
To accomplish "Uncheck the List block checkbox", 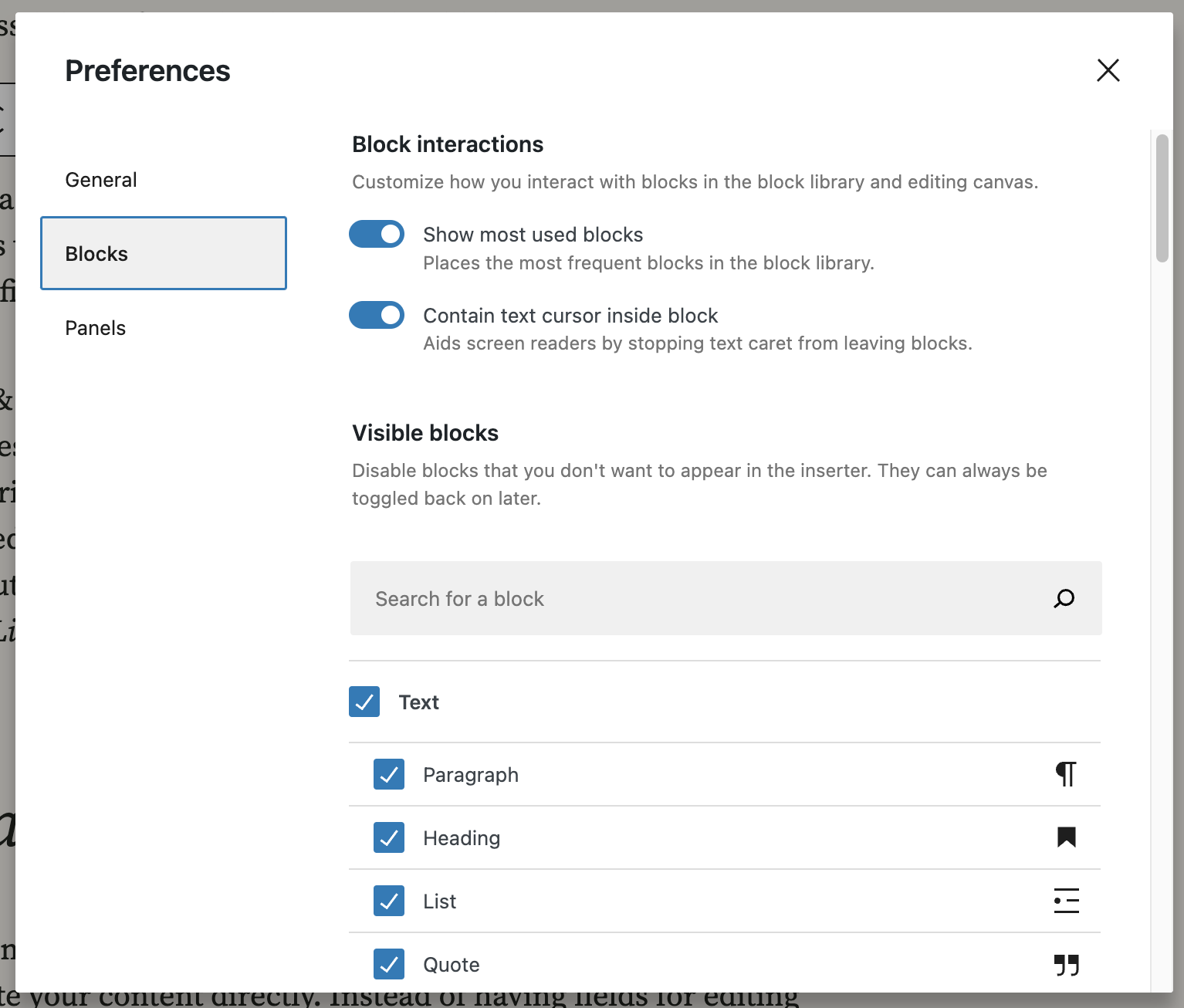I will click(389, 901).
